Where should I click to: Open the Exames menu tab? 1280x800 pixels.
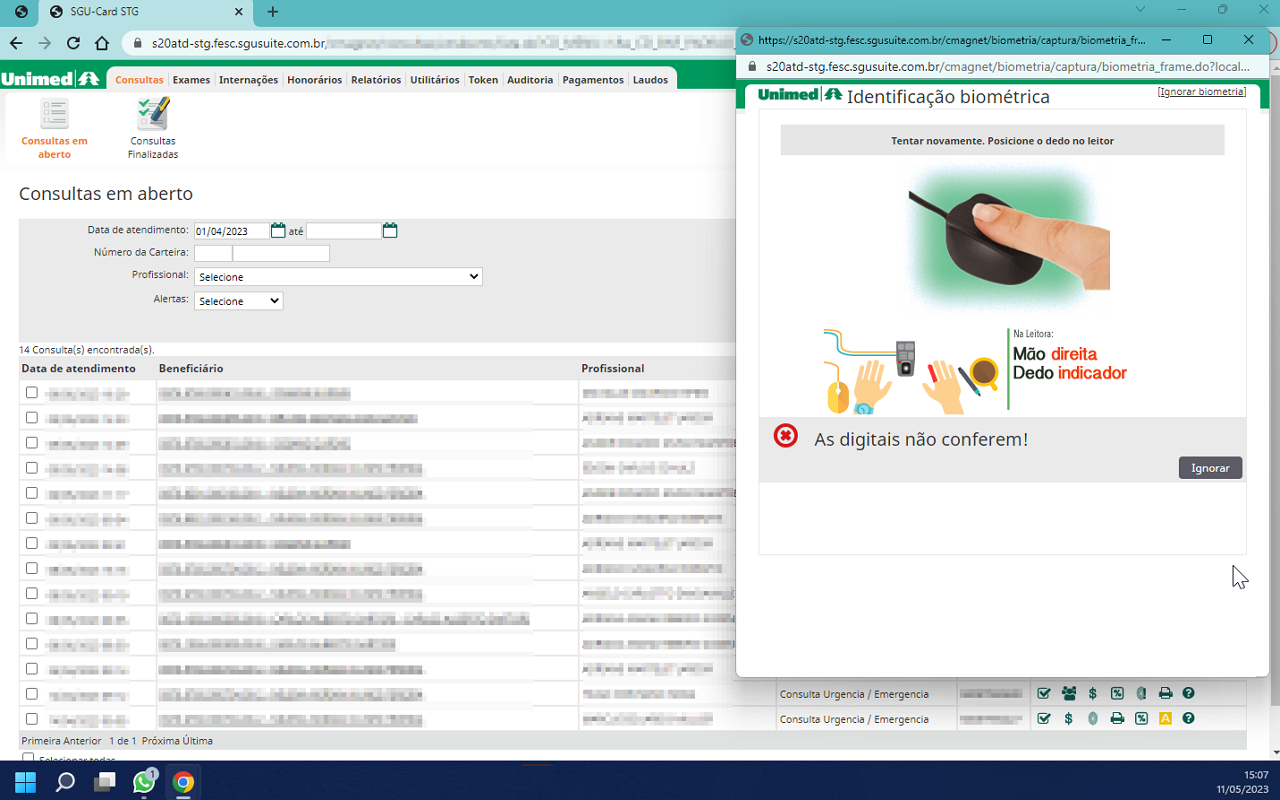(191, 80)
